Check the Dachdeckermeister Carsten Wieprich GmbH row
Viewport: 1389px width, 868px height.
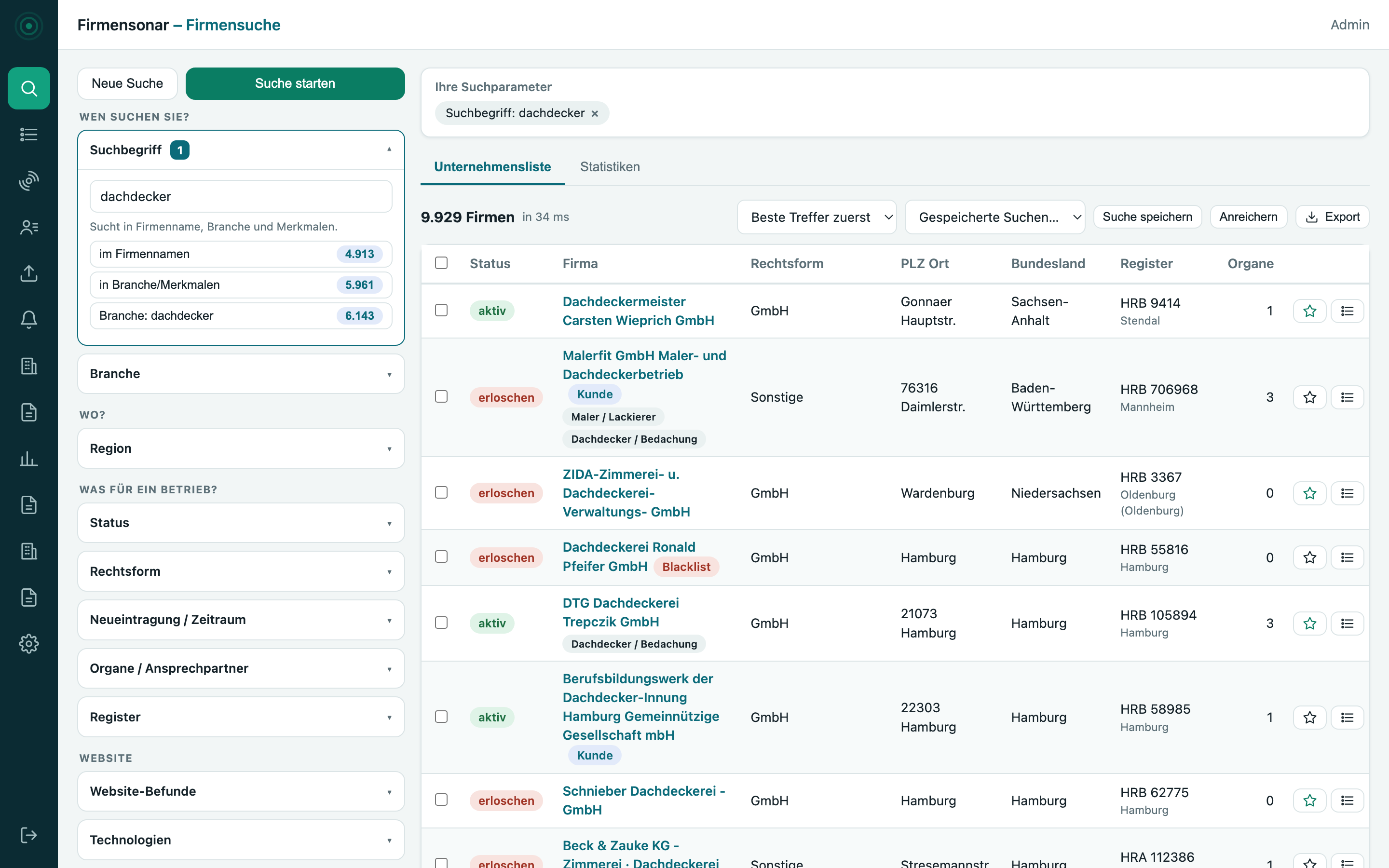(x=441, y=310)
